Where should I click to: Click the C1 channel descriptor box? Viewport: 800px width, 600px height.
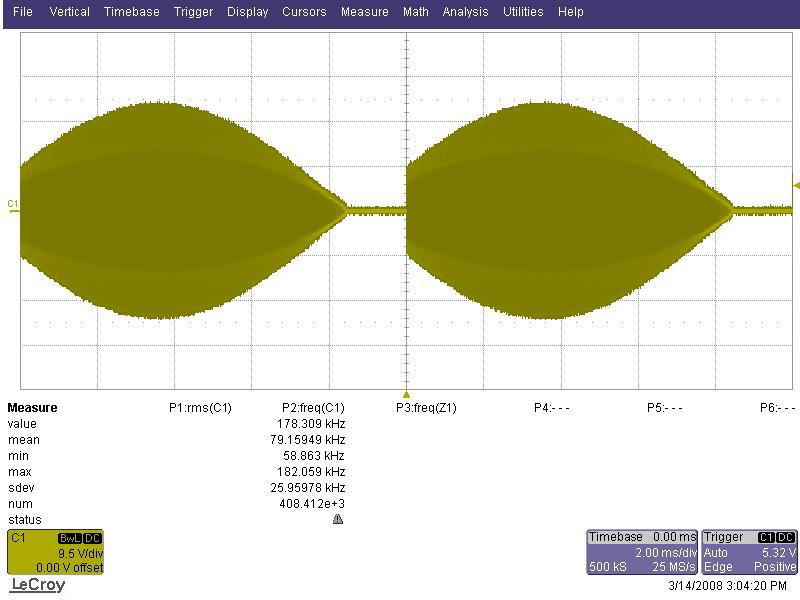(x=55, y=552)
